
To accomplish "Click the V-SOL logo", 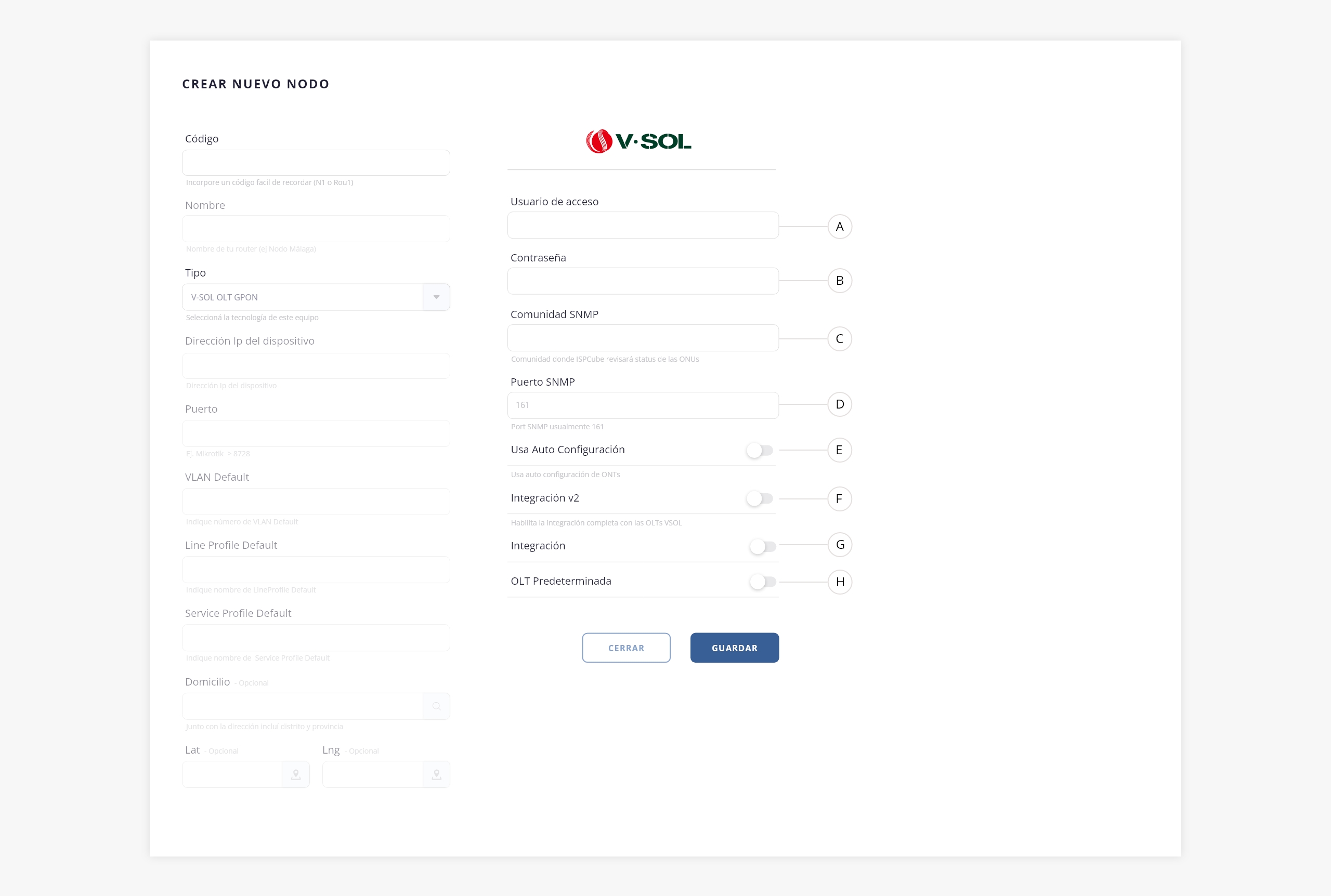I will point(638,141).
